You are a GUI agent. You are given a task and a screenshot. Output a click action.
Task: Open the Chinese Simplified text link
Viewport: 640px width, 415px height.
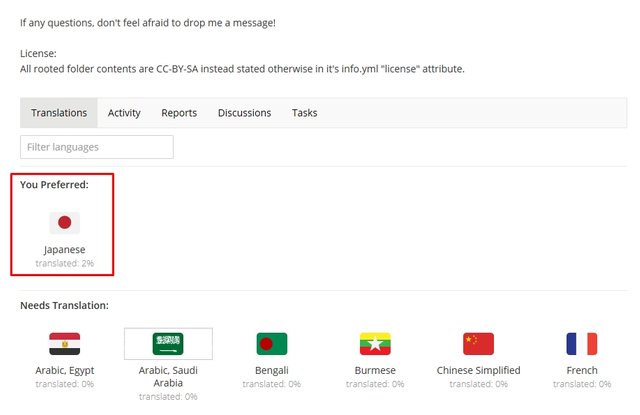point(478,370)
